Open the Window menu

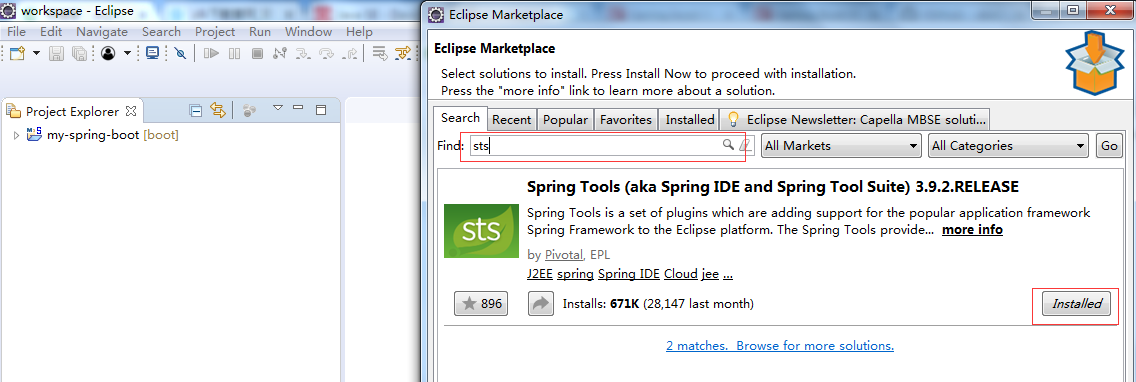(x=309, y=32)
